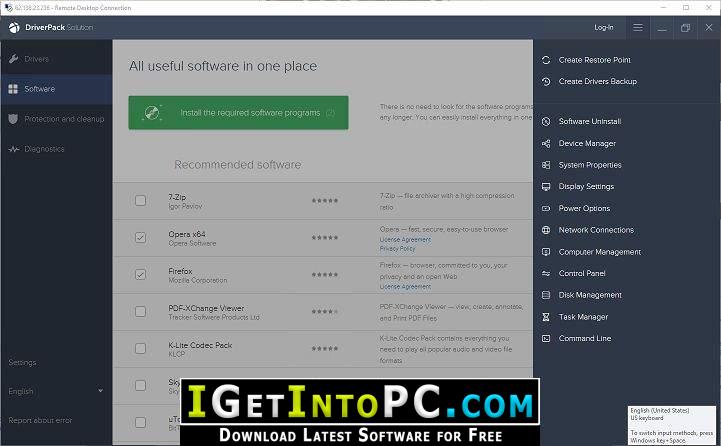Click the Disk Management icon
Image resolution: width=721 pixels, height=446 pixels.
pos(546,295)
